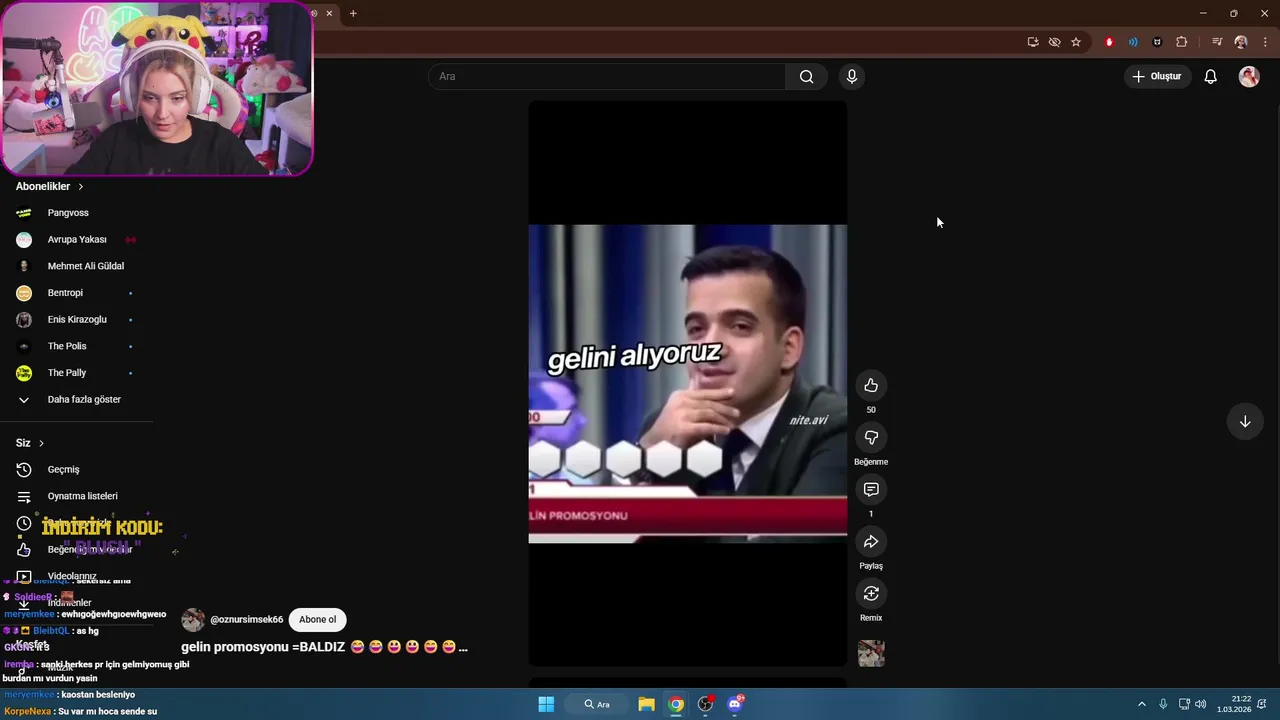Click the crossed-eye icon in address bar
The width and height of the screenshot is (1280, 720).
click(x=1054, y=42)
